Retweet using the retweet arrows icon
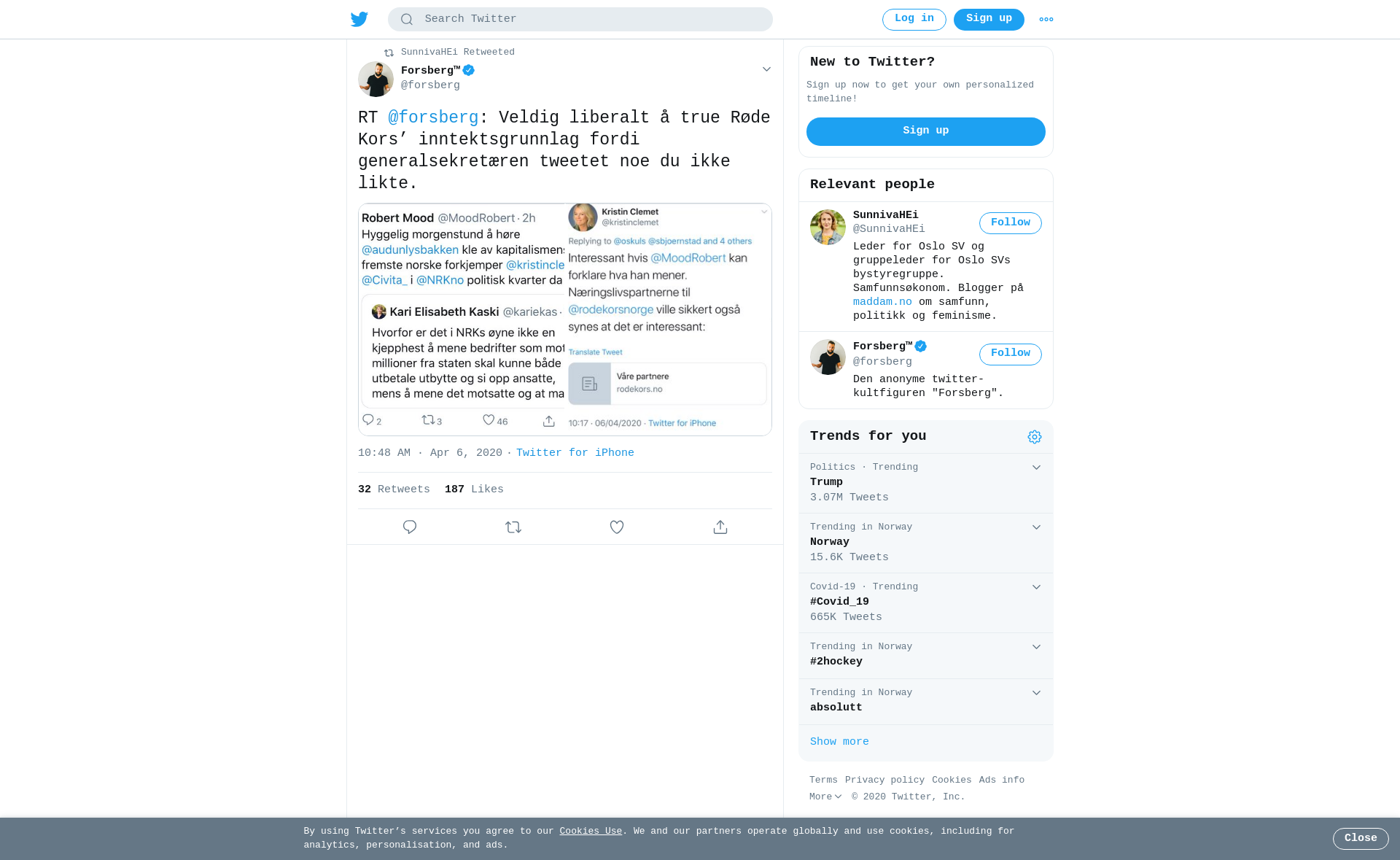This screenshot has width=1400, height=860. point(513,527)
